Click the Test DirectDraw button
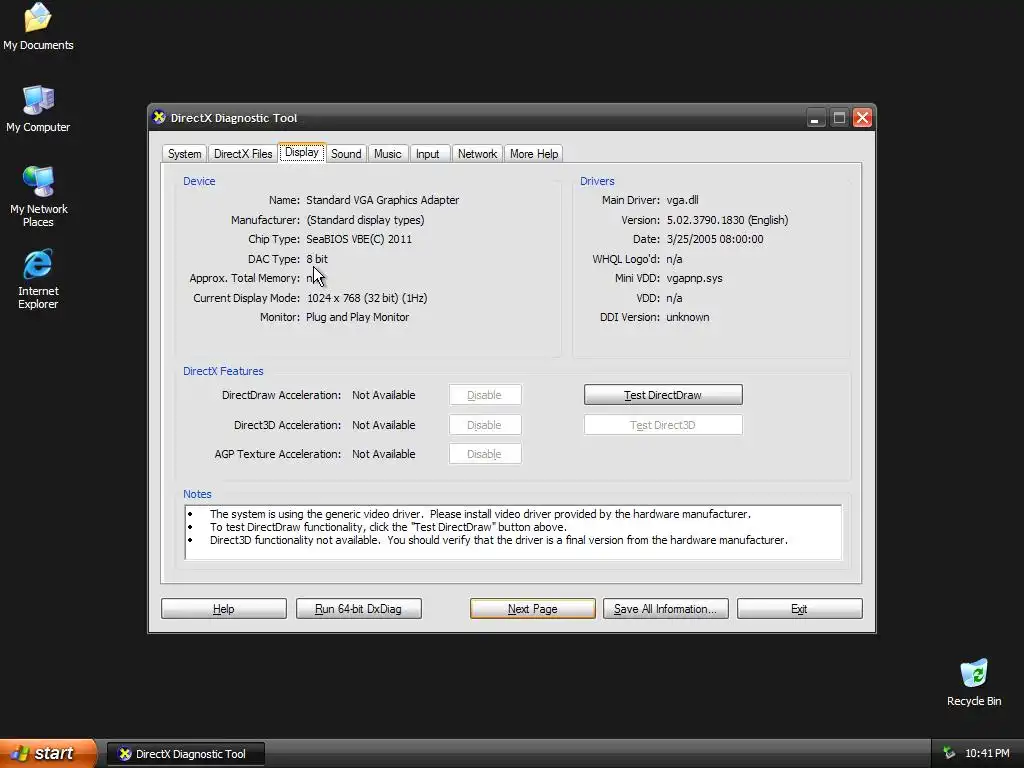Screen dimensions: 1024x768 click(663, 394)
